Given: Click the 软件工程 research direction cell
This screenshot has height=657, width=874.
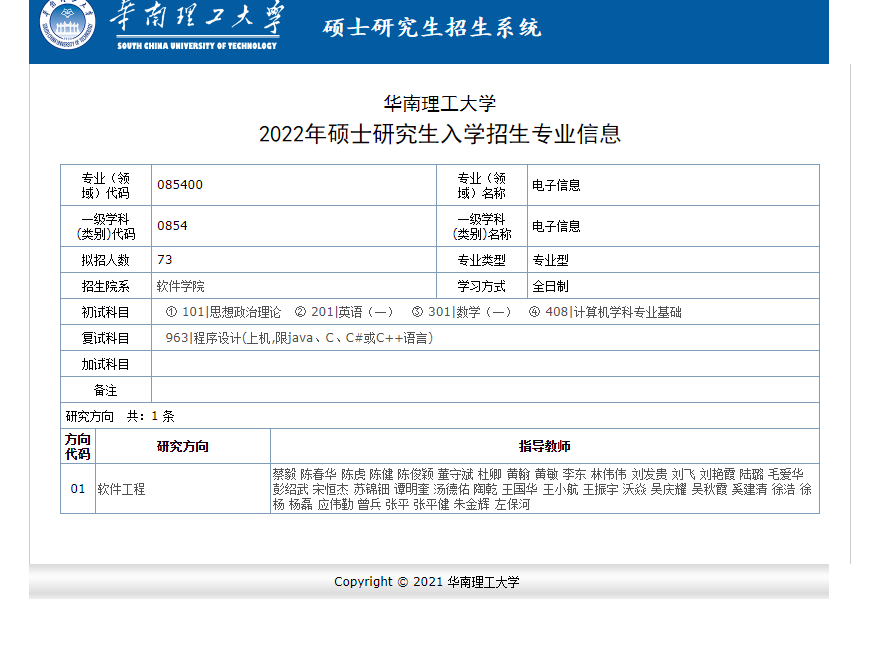Looking at the screenshot, I should (x=183, y=489).
